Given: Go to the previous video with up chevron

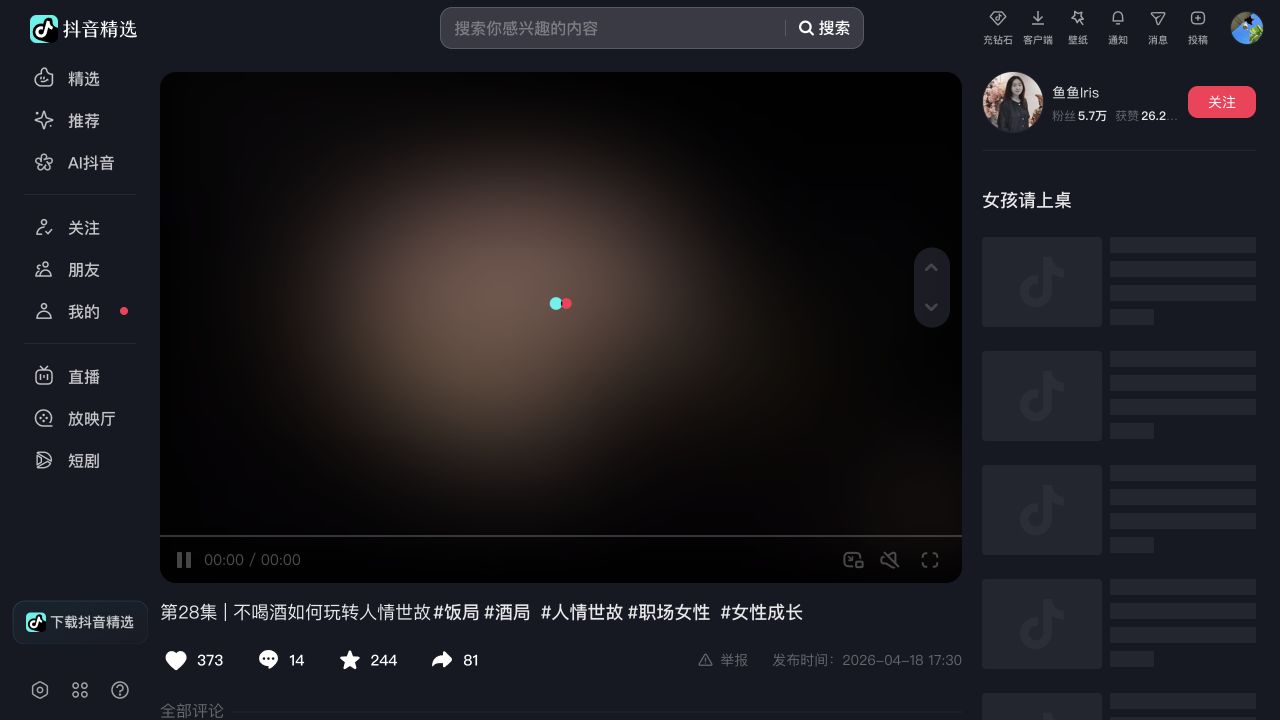Looking at the screenshot, I should [x=931, y=268].
